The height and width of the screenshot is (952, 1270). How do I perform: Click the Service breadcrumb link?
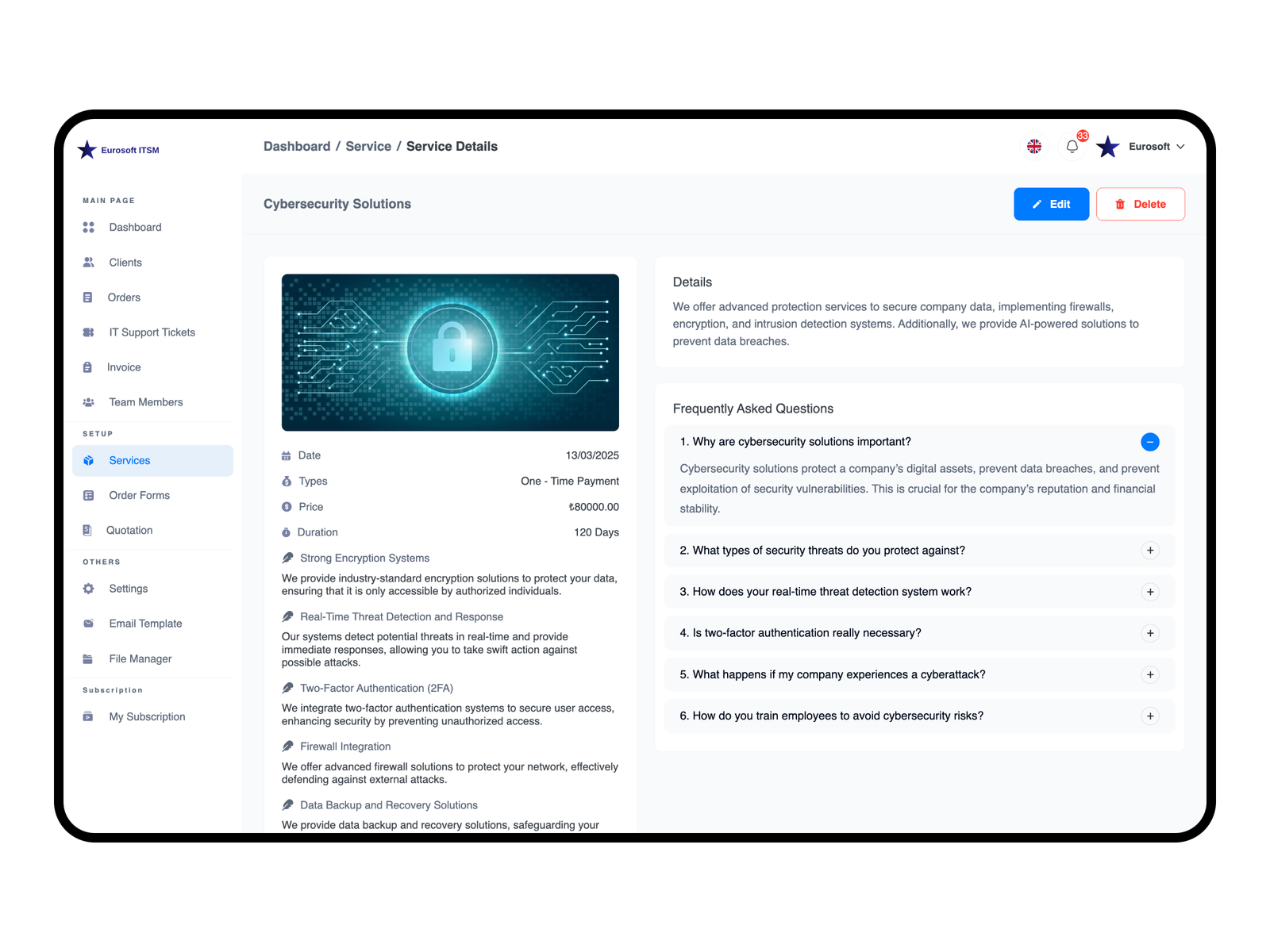(368, 147)
